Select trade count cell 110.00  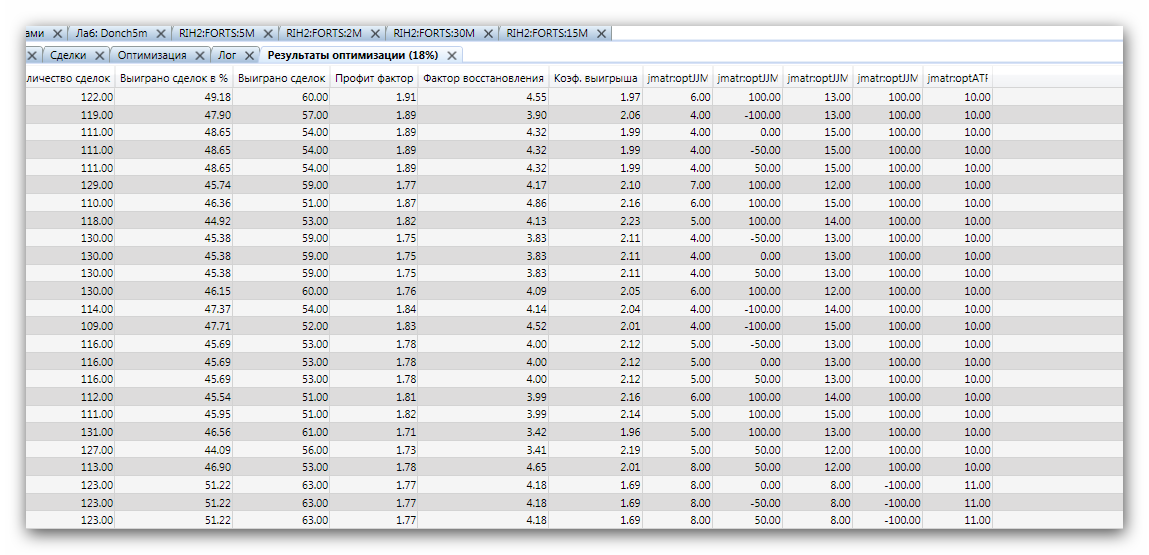tap(70, 202)
